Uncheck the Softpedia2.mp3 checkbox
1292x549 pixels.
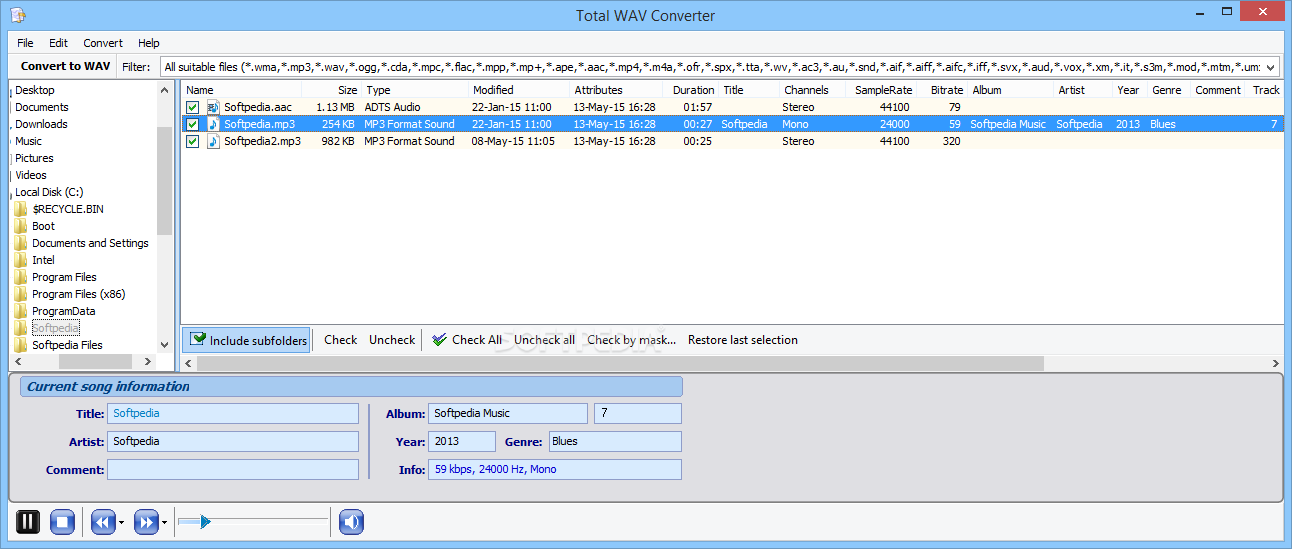point(193,141)
